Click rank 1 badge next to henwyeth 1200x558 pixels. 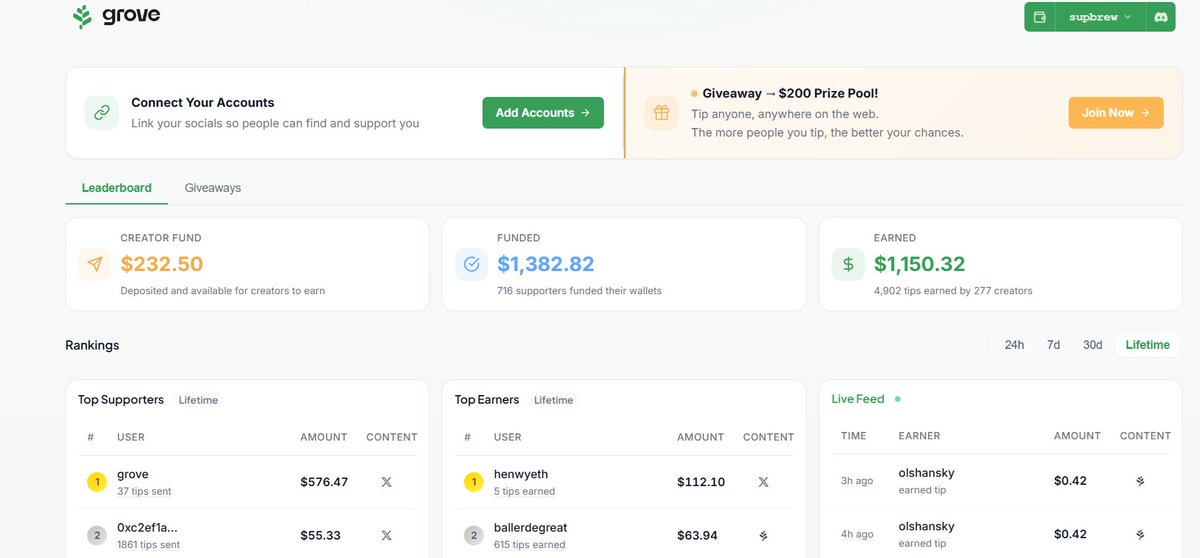473,482
